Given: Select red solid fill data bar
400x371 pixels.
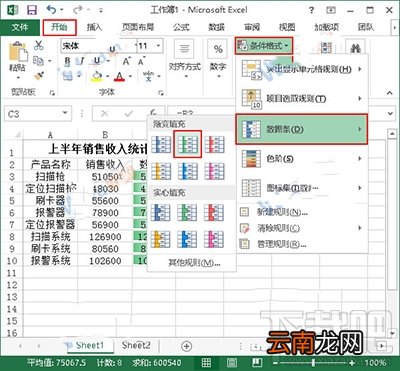Looking at the screenshot, I should click(214, 212).
